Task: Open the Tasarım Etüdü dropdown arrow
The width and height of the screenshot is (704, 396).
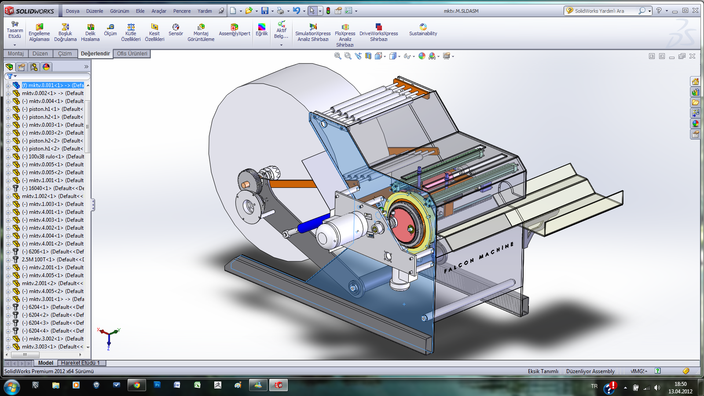Action: coord(15,45)
